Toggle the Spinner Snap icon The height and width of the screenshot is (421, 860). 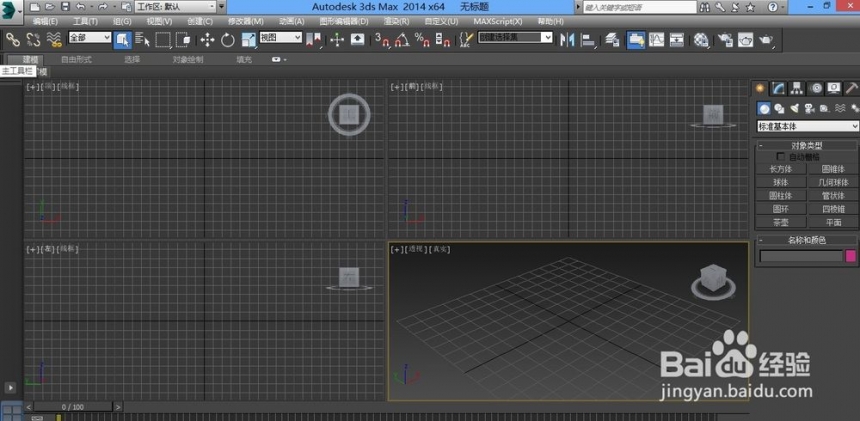[443, 40]
